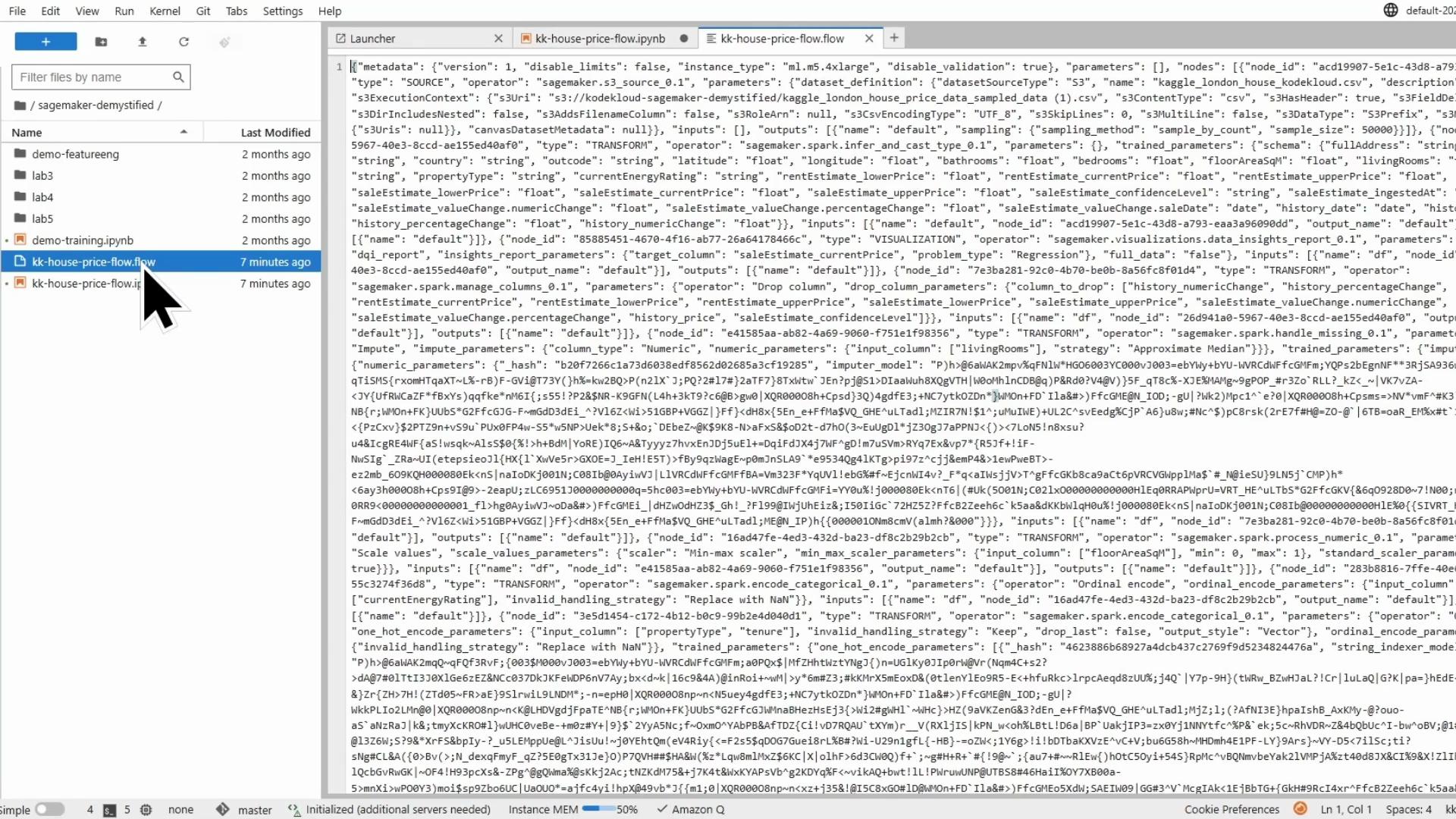Screen dimensions: 1456x819
Task: Select the lab4 folder
Action: pyautogui.click(x=161, y=197)
